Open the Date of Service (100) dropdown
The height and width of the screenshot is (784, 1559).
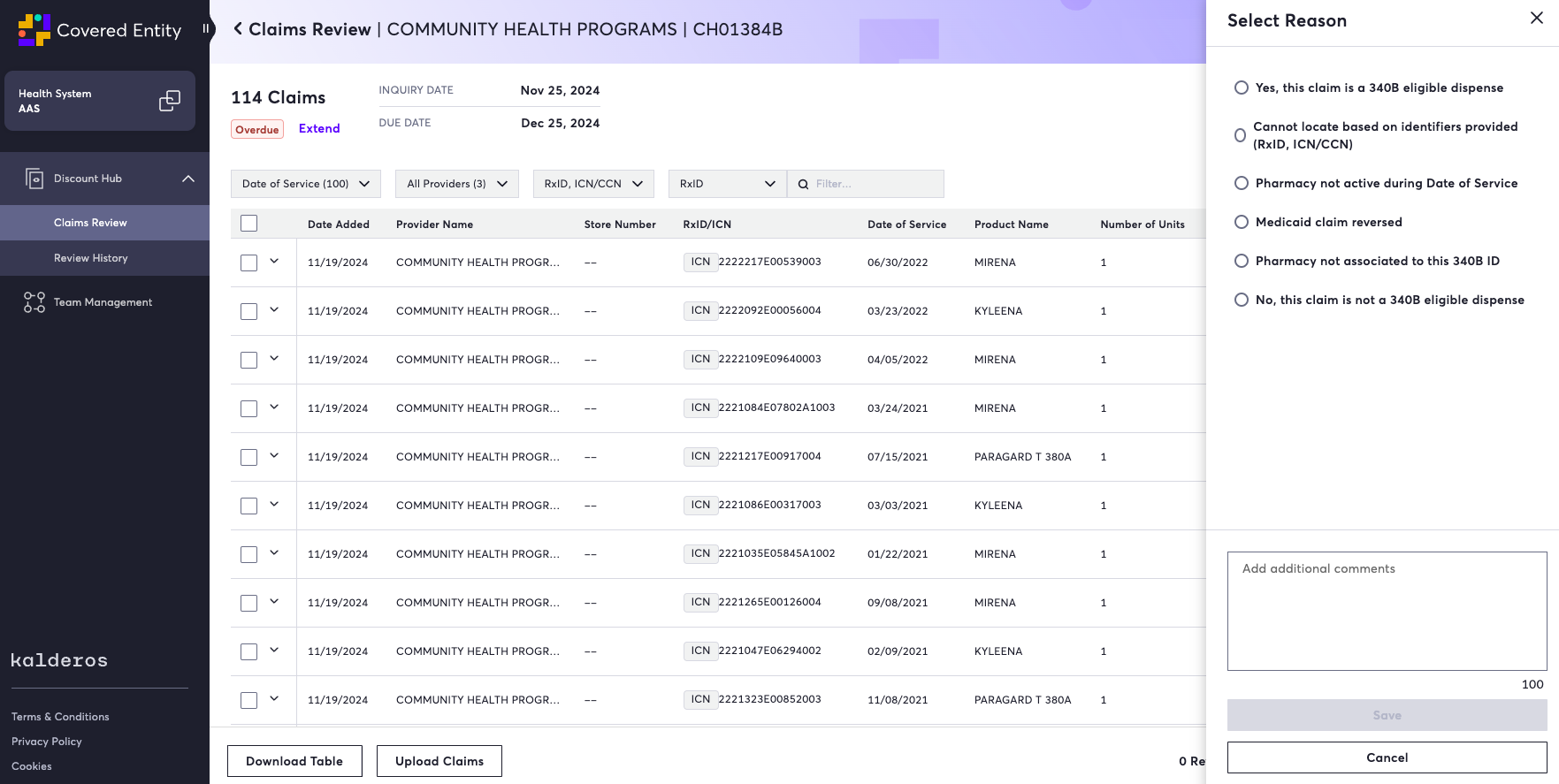pyautogui.click(x=306, y=184)
